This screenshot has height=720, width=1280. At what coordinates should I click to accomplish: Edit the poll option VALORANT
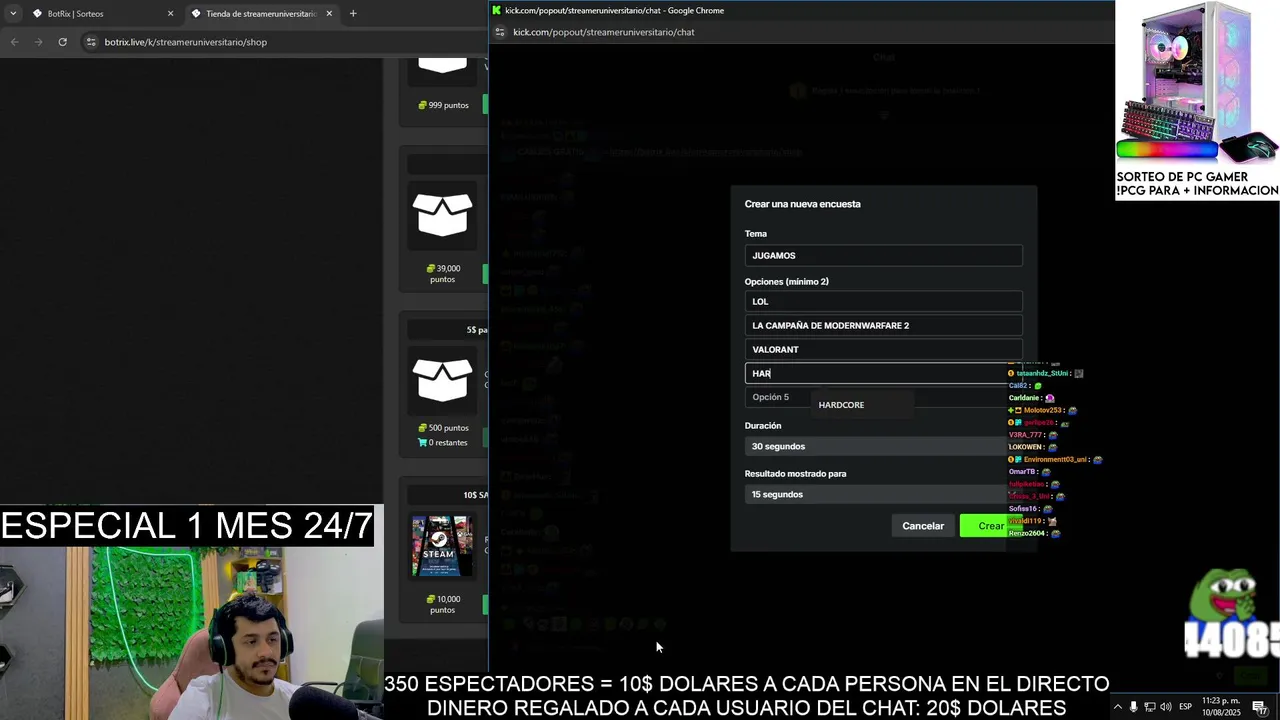coord(883,349)
